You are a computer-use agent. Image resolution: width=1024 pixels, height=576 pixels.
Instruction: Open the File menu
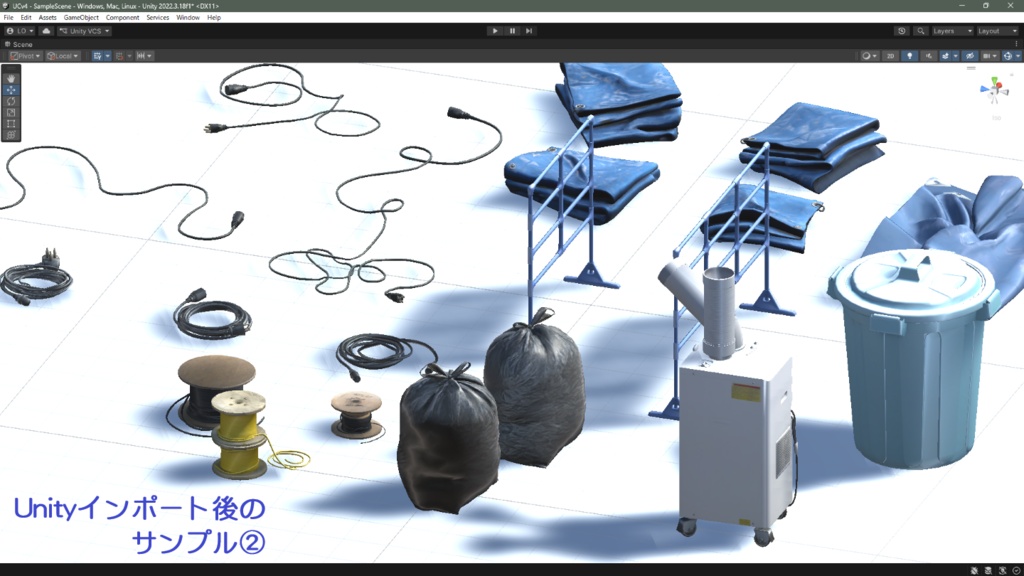8,18
